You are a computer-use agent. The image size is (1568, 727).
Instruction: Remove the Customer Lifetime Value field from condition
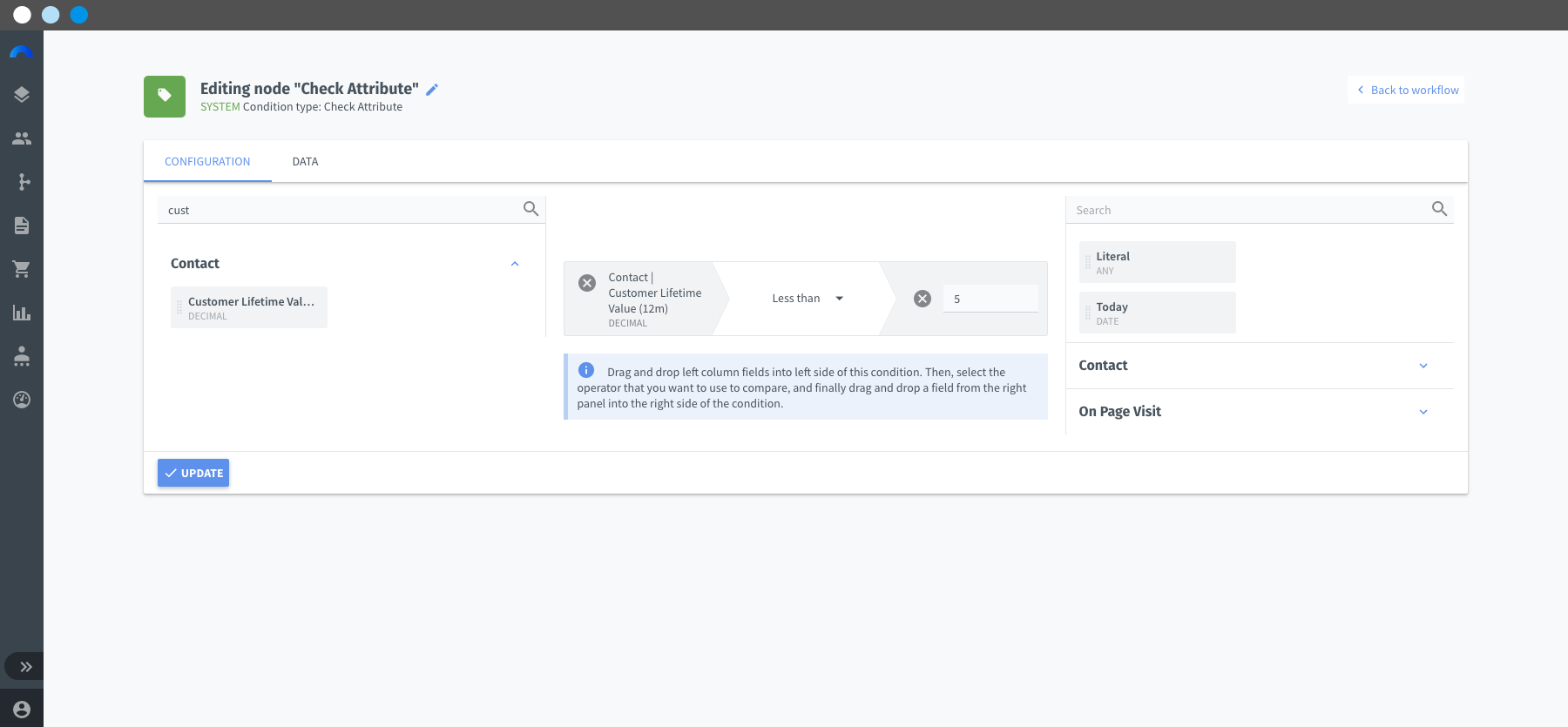[x=587, y=283]
